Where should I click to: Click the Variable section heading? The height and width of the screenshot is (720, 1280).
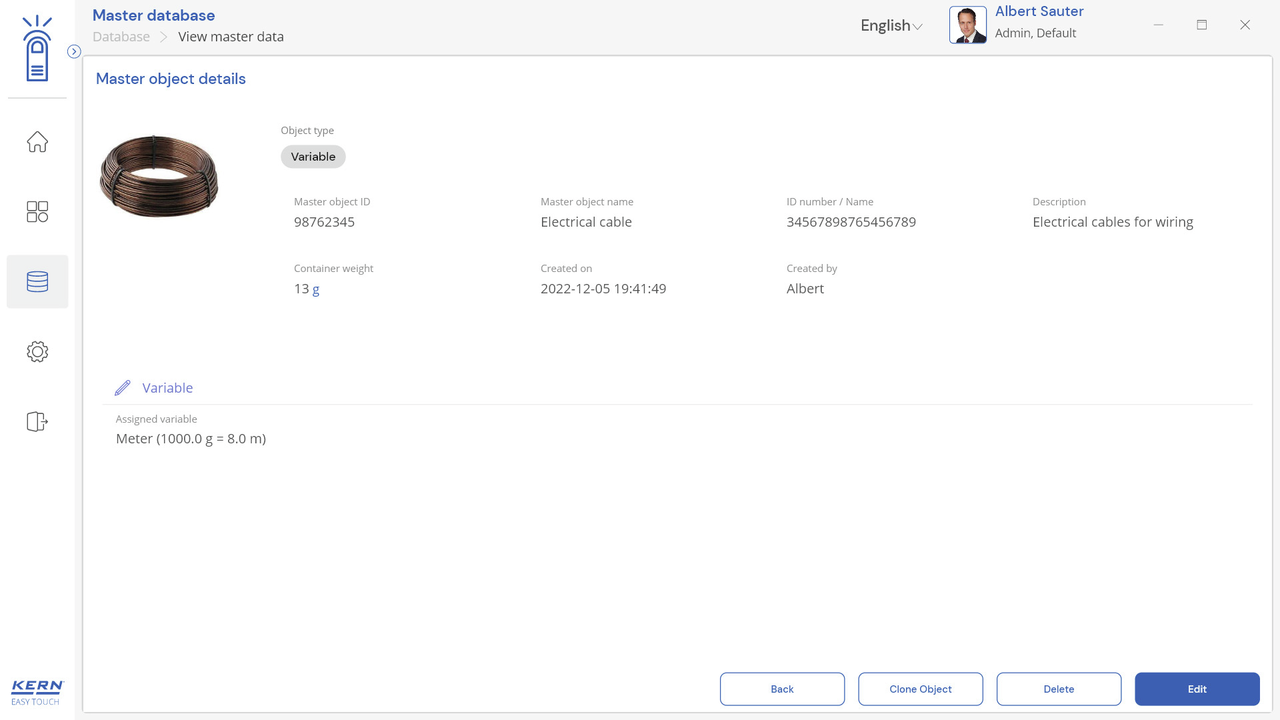pos(167,388)
